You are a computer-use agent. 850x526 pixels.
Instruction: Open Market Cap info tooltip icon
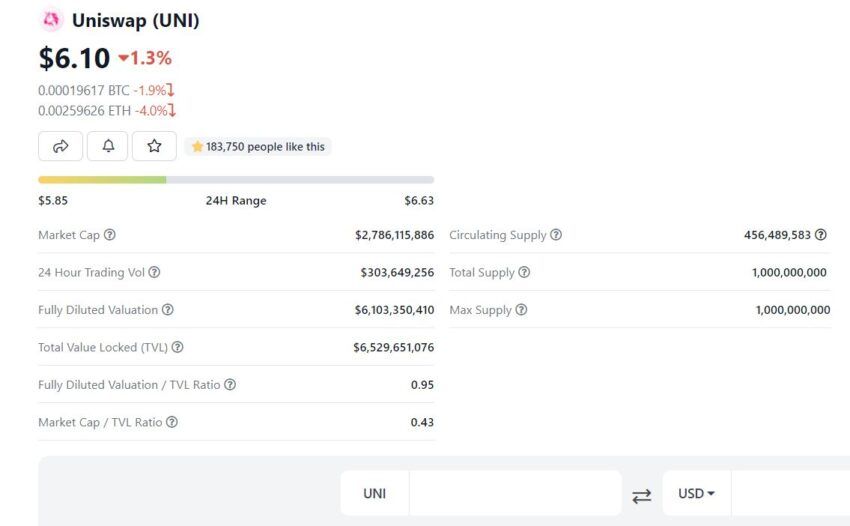pyautogui.click(x=110, y=235)
